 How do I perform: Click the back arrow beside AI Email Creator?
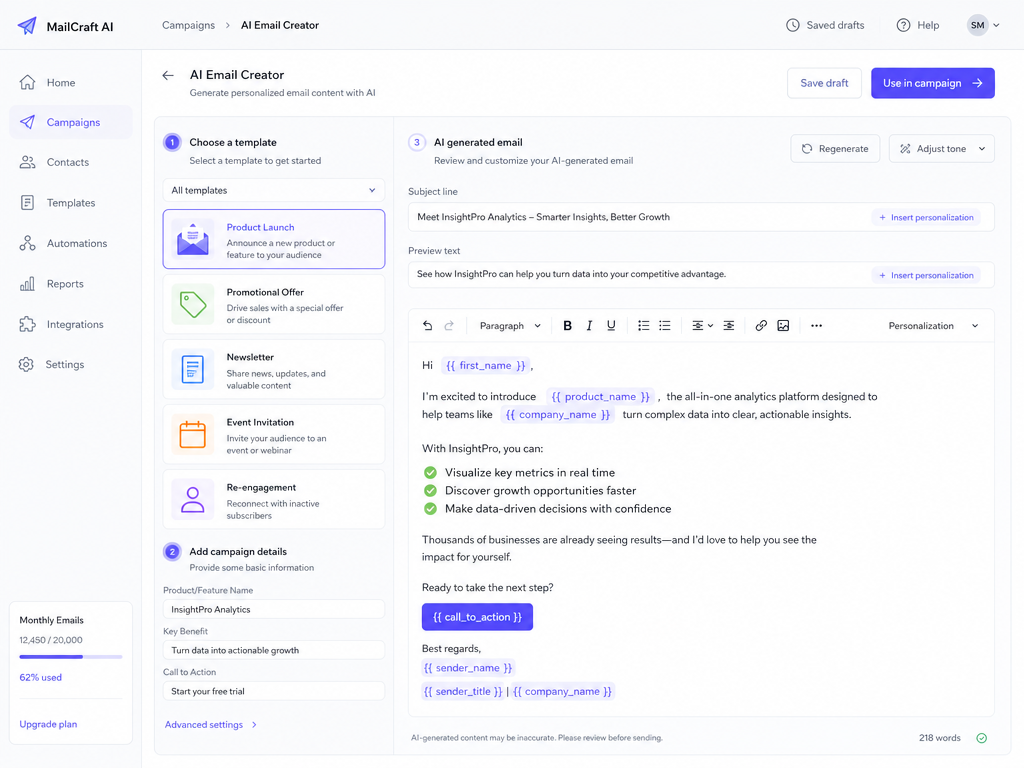pyautogui.click(x=168, y=75)
